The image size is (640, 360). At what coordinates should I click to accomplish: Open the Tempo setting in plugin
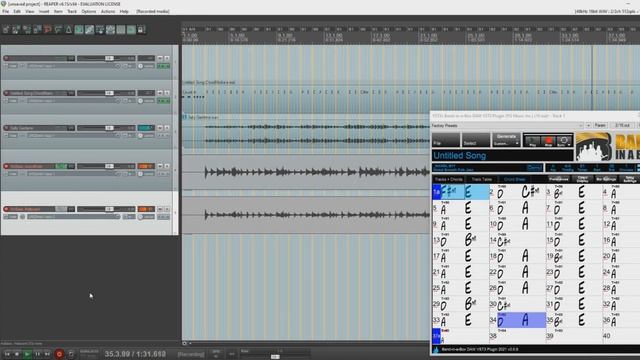(582, 168)
